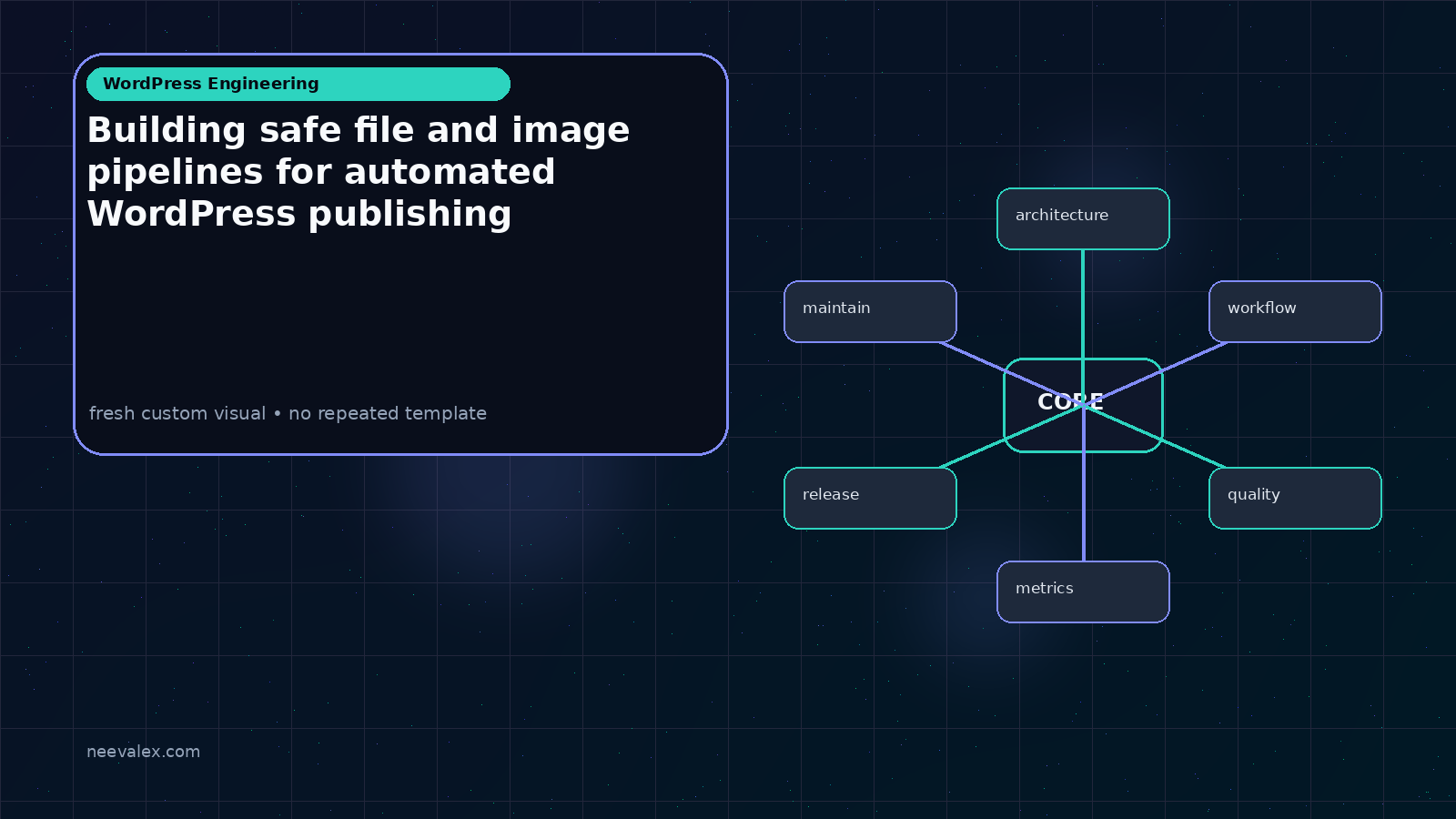Screen dimensions: 1456x819
Task: Click the quality node box
Action: click(1295, 498)
